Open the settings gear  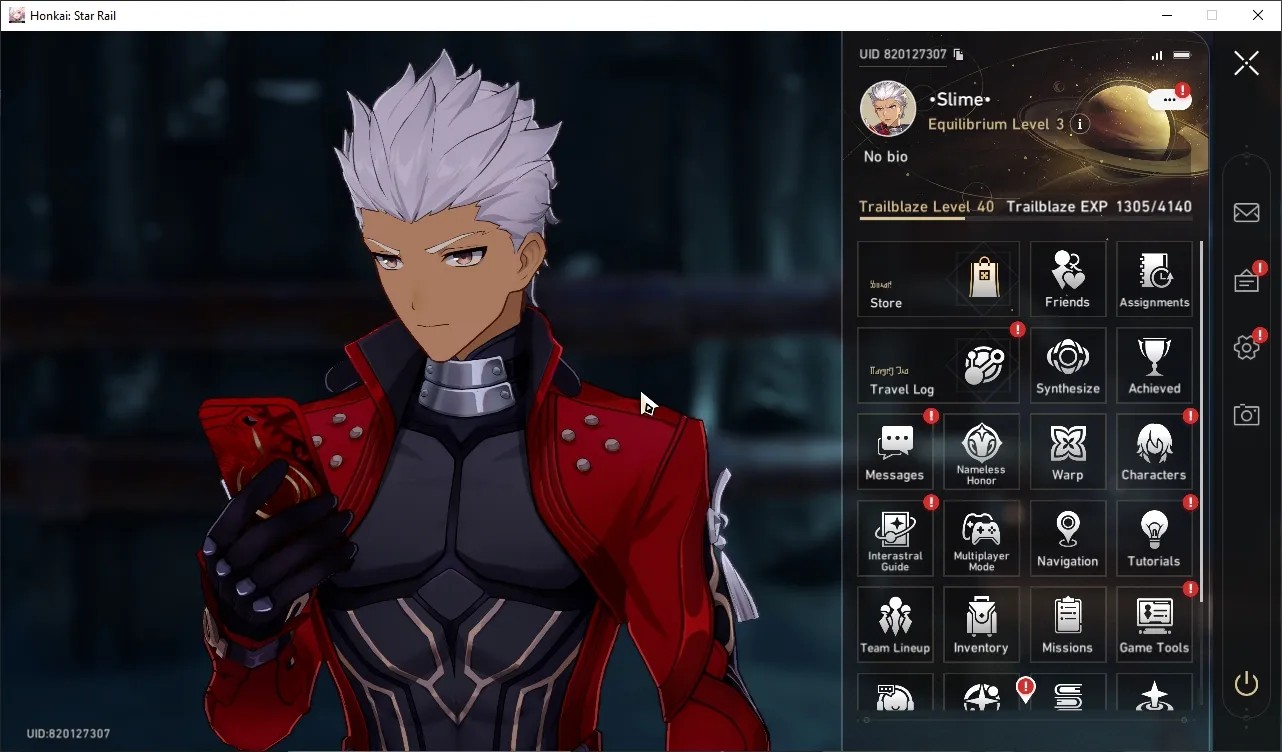1246,347
